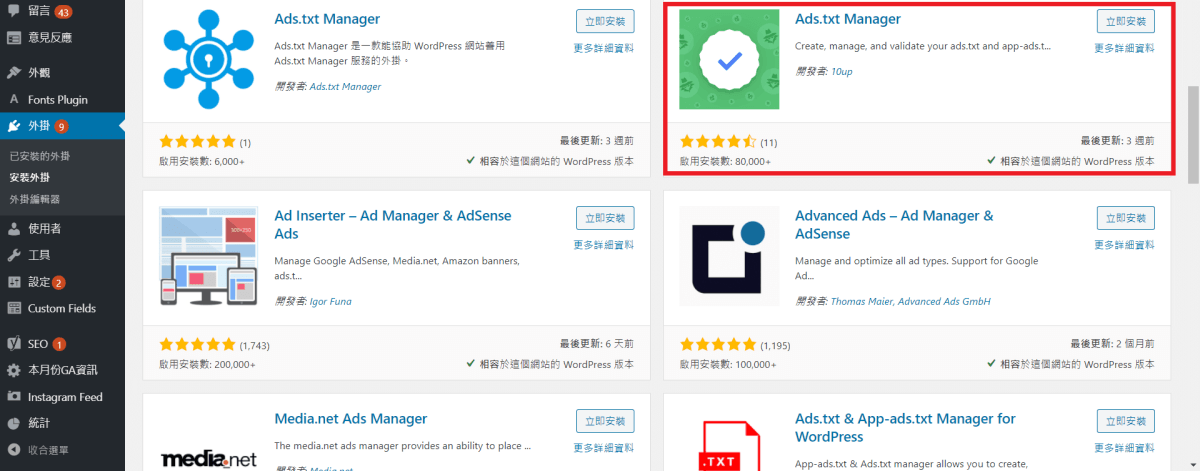This screenshot has height=471, width=1200.
Task: Install the Advanced Ads plugin
Action: tap(1125, 218)
